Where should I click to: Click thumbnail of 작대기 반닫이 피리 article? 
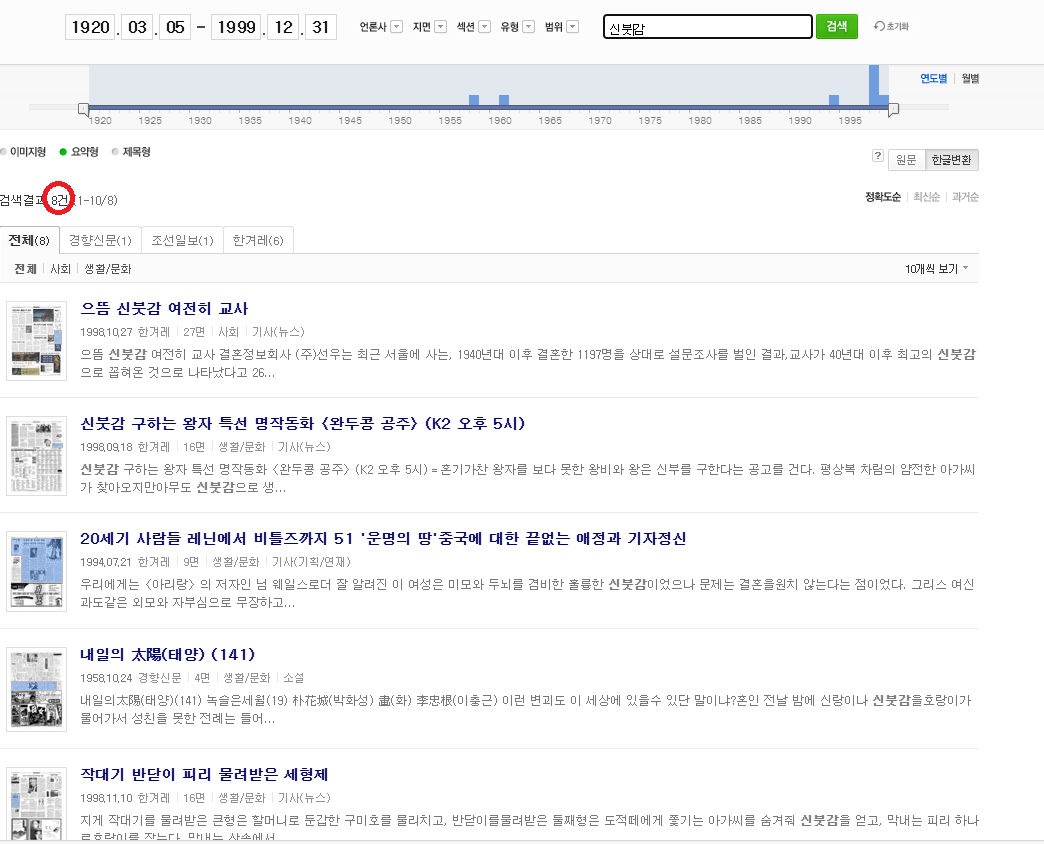(x=37, y=805)
